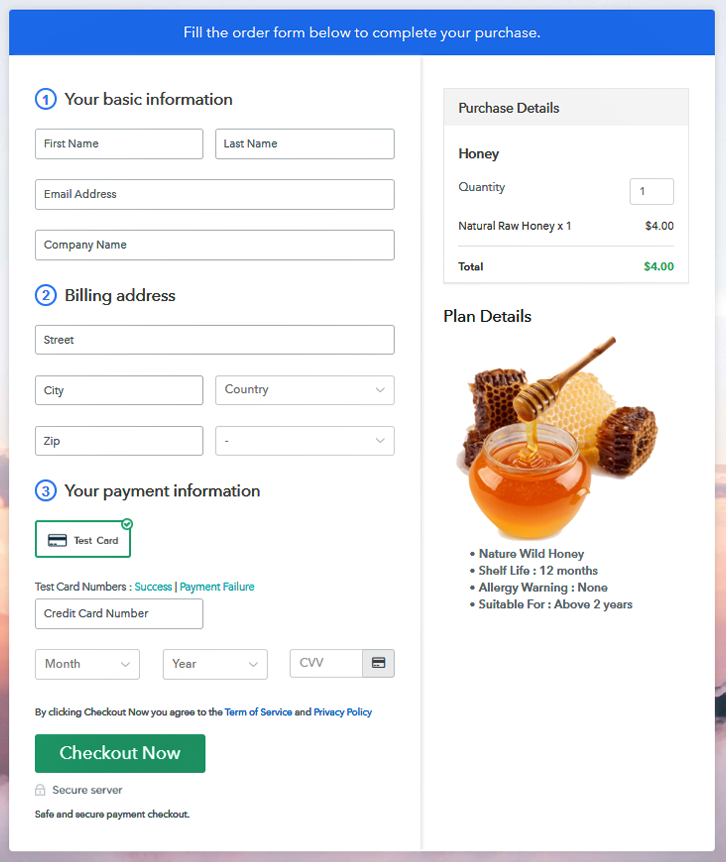Viewport: 726px width, 862px height.
Task: Open the Year expiry dropdown
Action: [x=215, y=664]
